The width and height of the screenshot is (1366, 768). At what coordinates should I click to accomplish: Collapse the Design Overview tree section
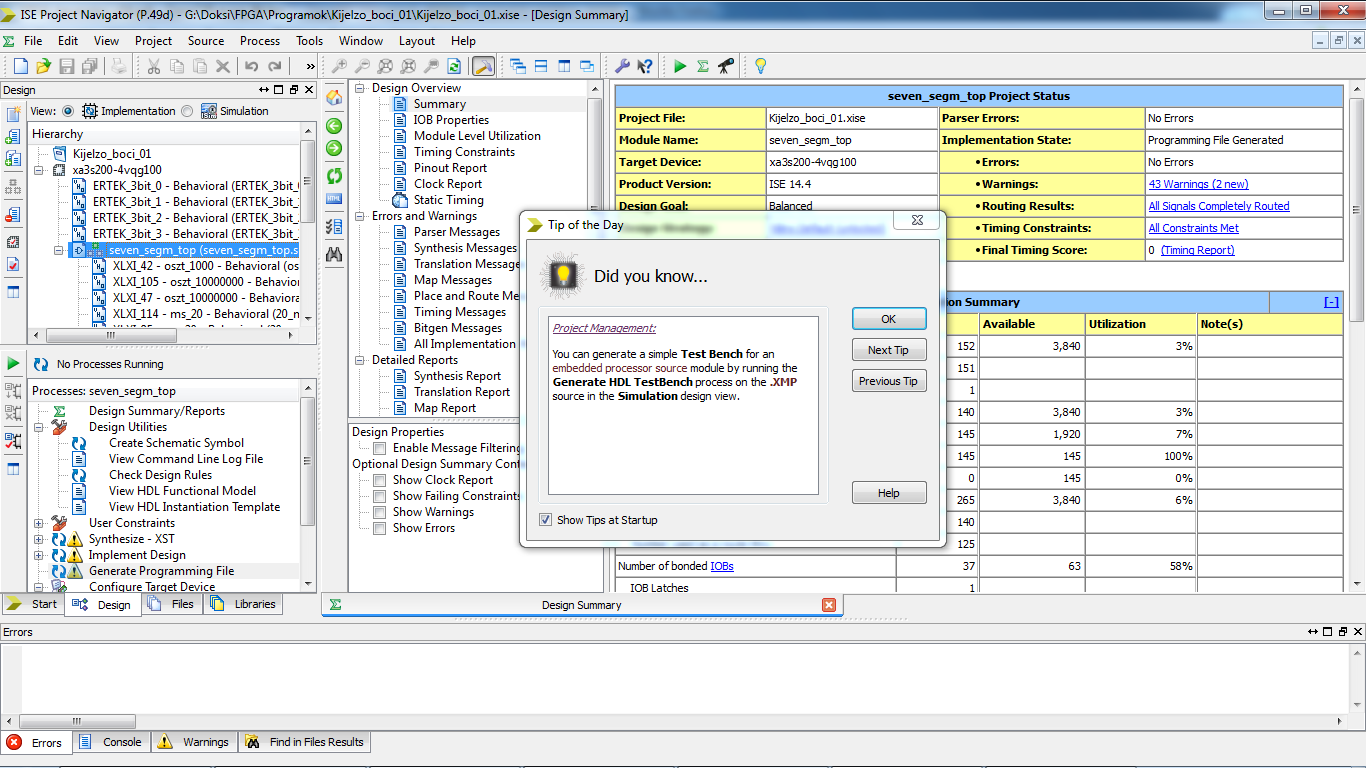360,88
